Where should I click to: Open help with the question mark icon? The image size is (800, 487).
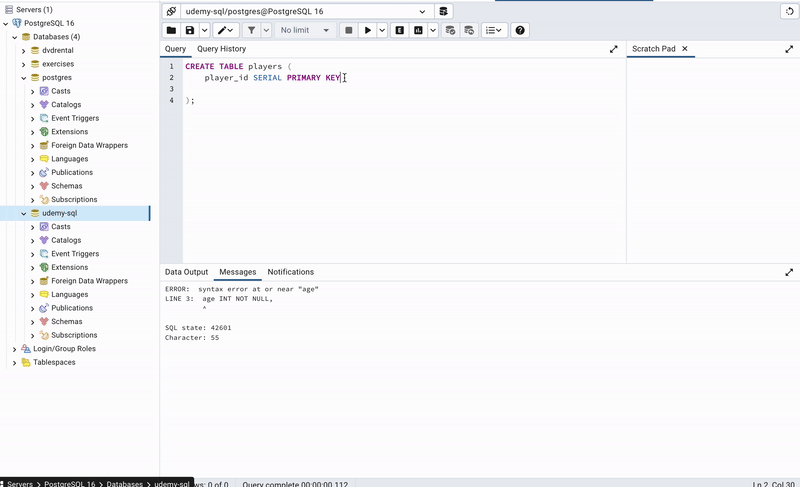tap(520, 30)
